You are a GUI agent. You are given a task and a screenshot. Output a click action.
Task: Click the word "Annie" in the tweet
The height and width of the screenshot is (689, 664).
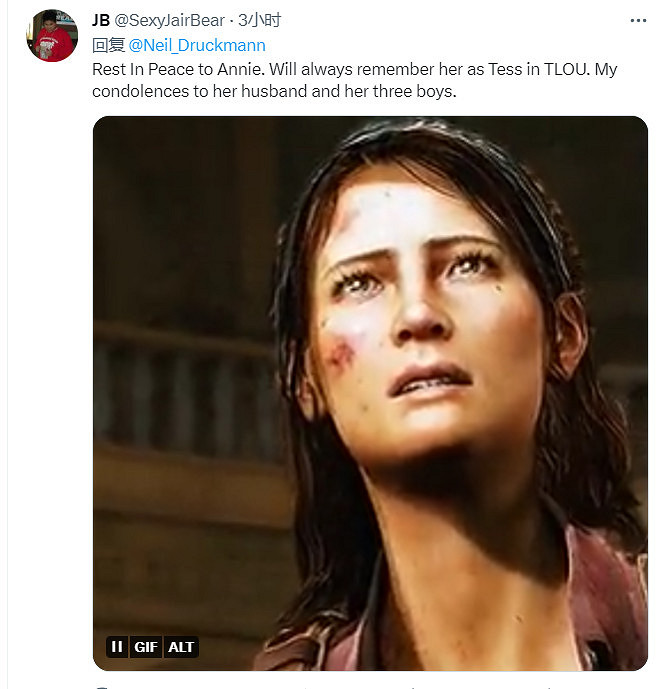click(x=238, y=70)
